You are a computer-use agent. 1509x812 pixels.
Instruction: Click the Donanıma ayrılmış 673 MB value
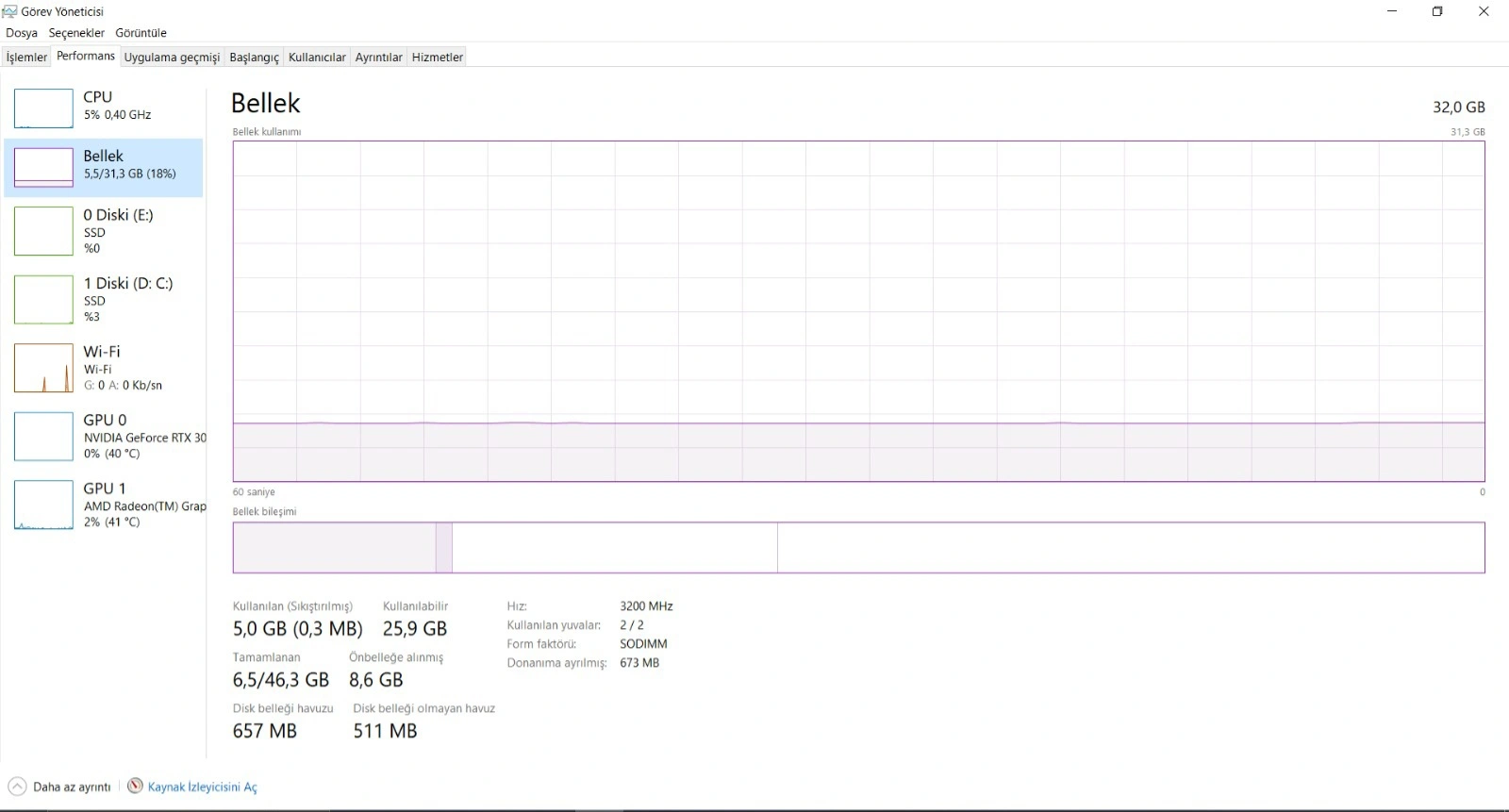pyautogui.click(x=639, y=663)
